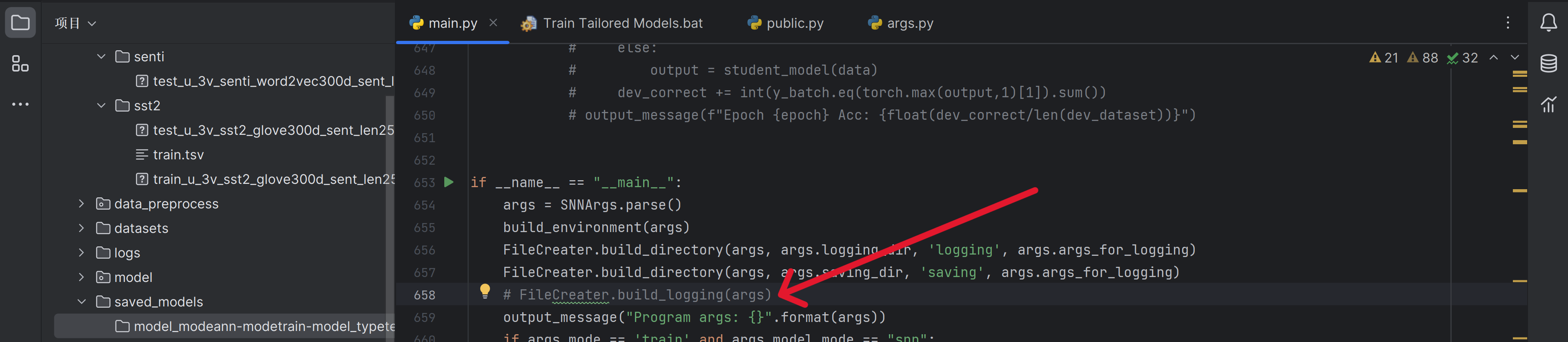Collapse the senti folder
This screenshot has width=1568, height=342.
coord(101,57)
